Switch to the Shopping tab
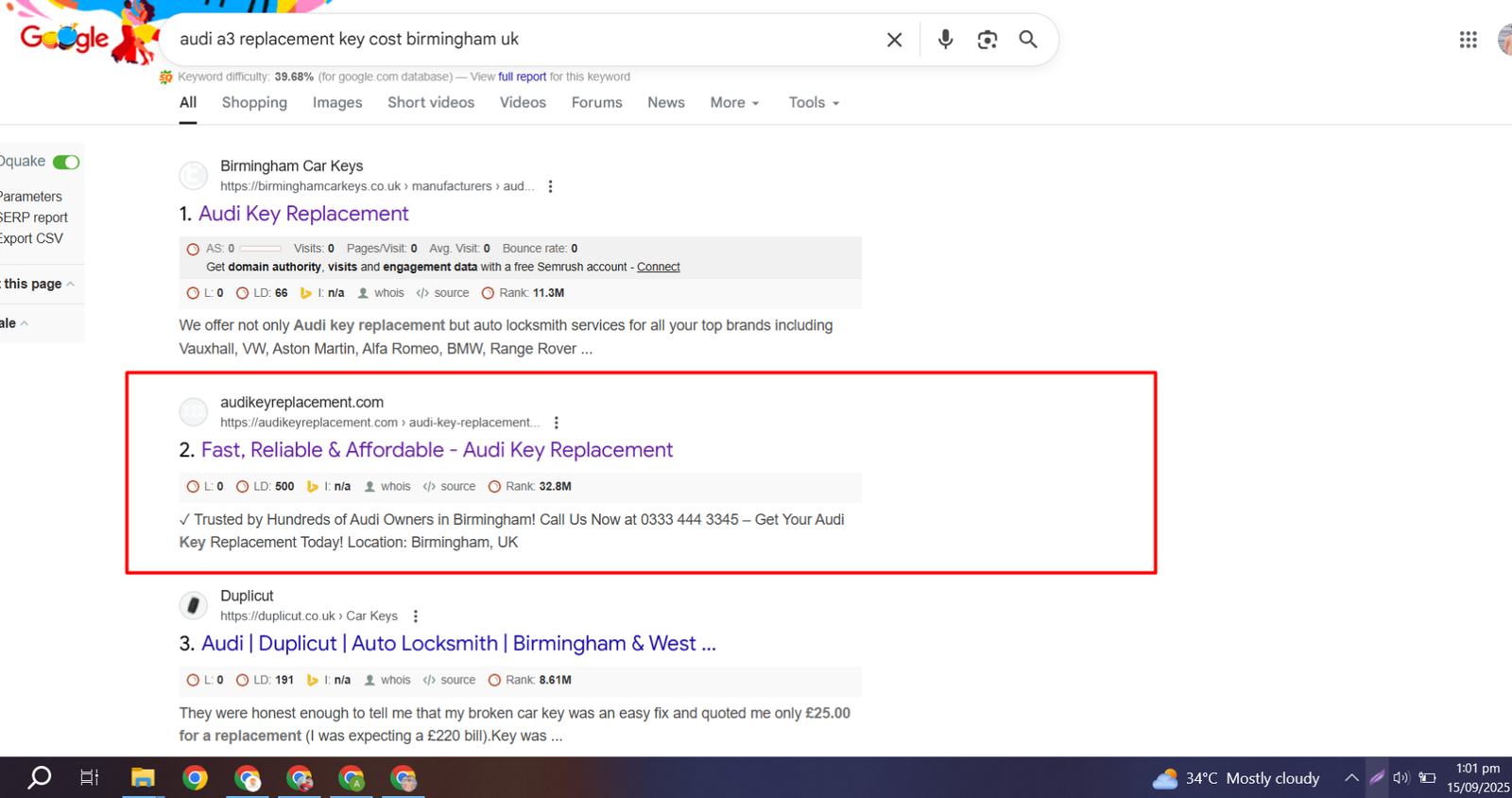Screen dimensions: 1512x798 [254, 103]
